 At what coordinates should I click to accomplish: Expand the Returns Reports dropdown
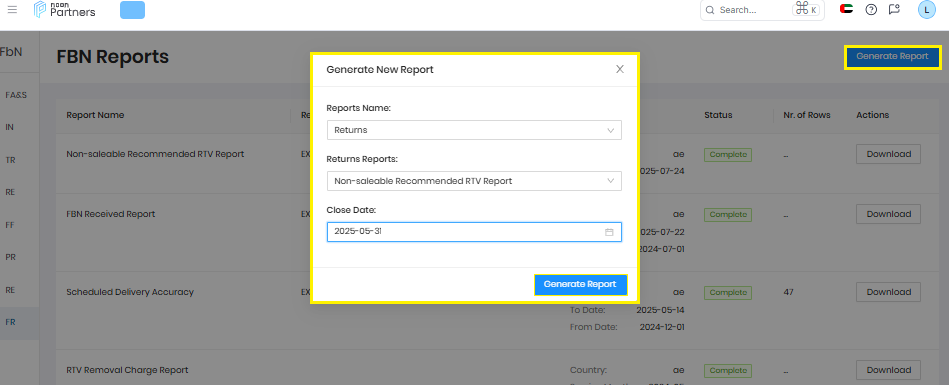pos(474,181)
